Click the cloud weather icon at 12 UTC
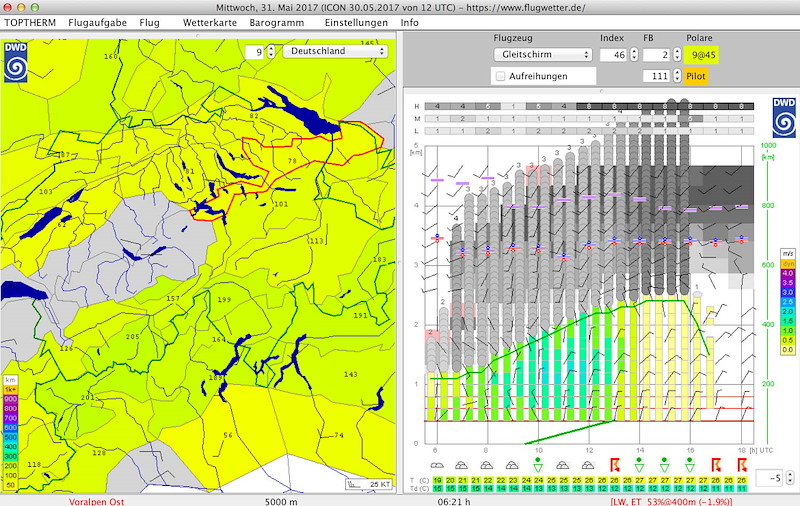Image resolution: width=800 pixels, height=506 pixels. click(x=588, y=465)
